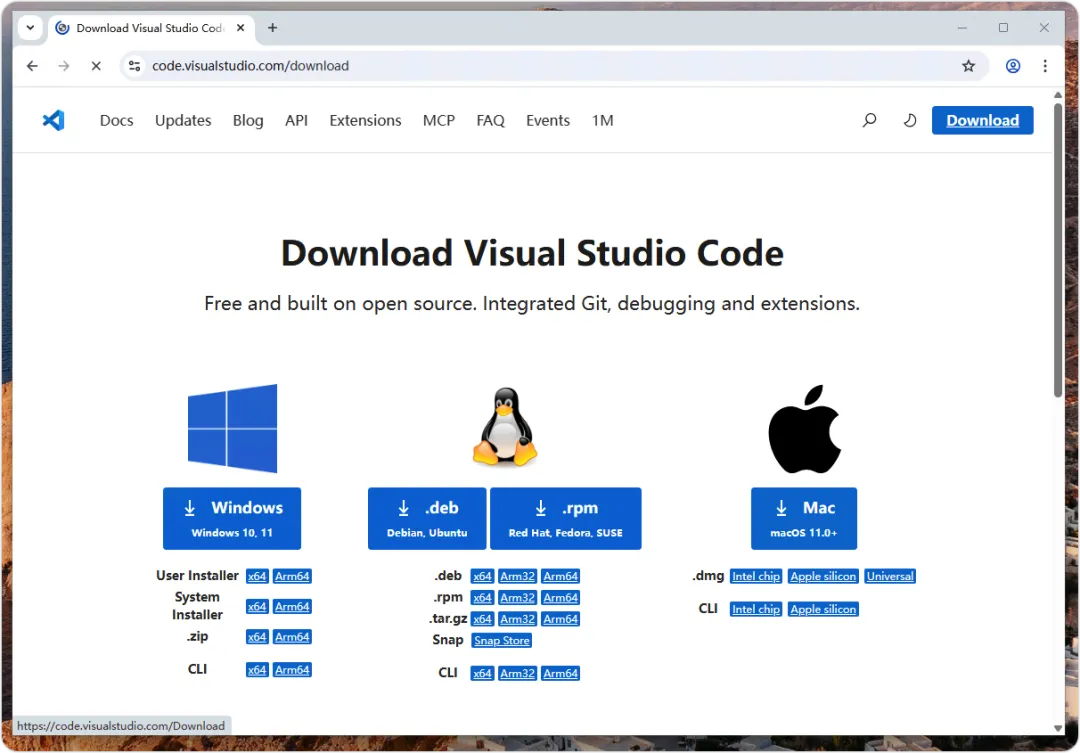The image size is (1080, 753).
Task: Open the FAQ nav link
Action: [x=490, y=121]
